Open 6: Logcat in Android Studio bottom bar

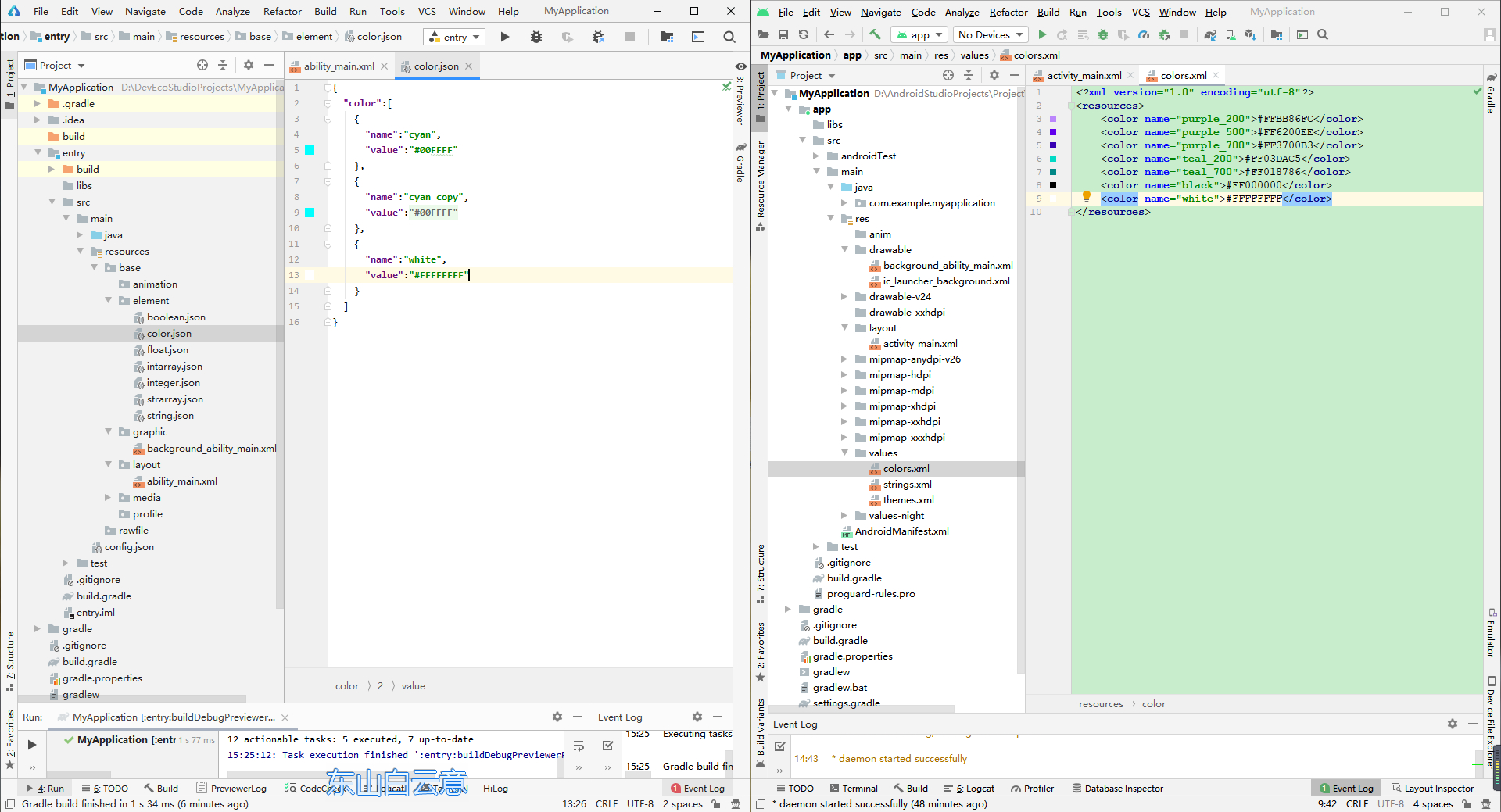969,788
